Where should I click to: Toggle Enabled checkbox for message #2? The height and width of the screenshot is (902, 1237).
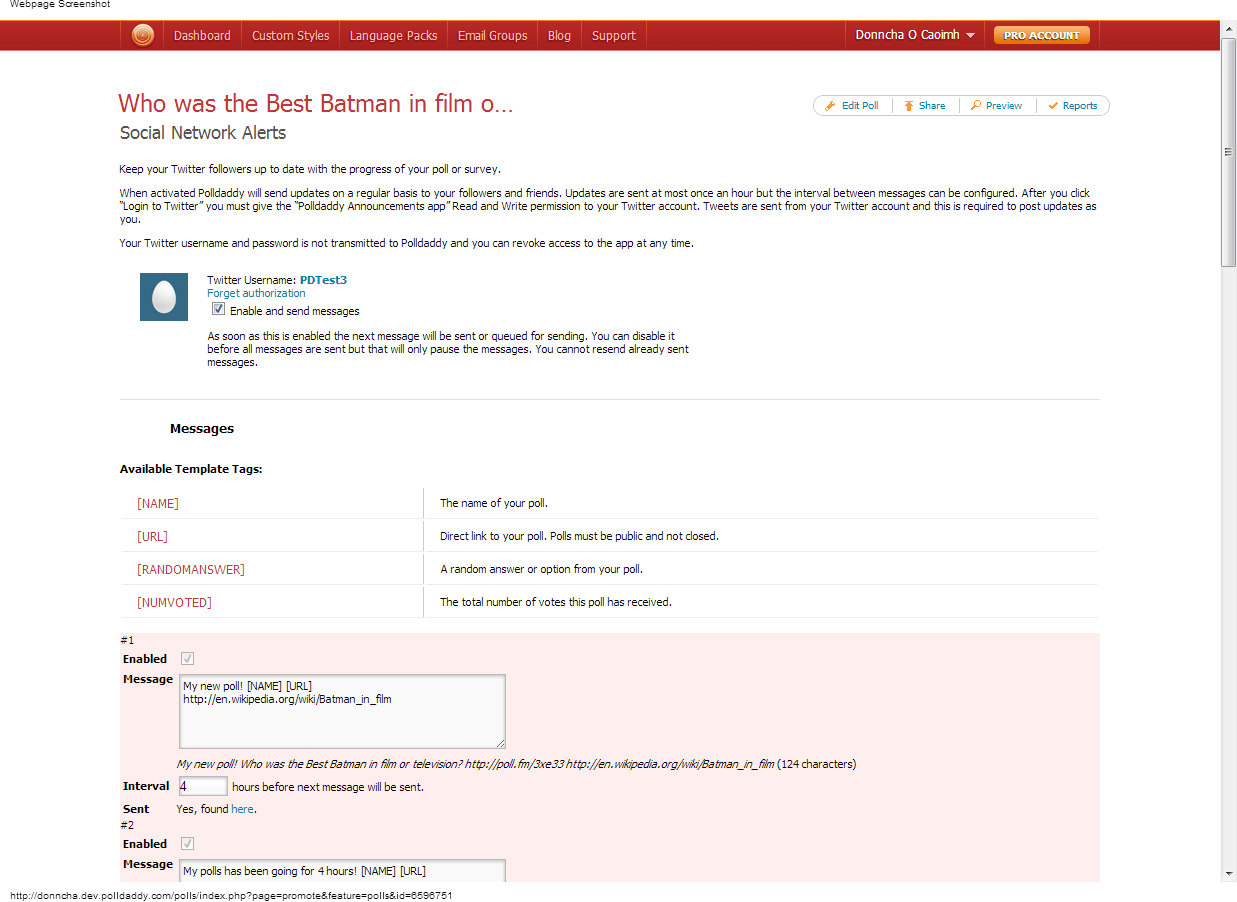187,844
